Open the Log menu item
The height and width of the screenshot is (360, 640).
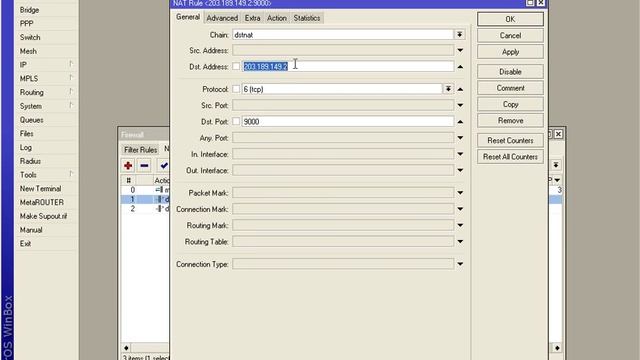[x=26, y=147]
